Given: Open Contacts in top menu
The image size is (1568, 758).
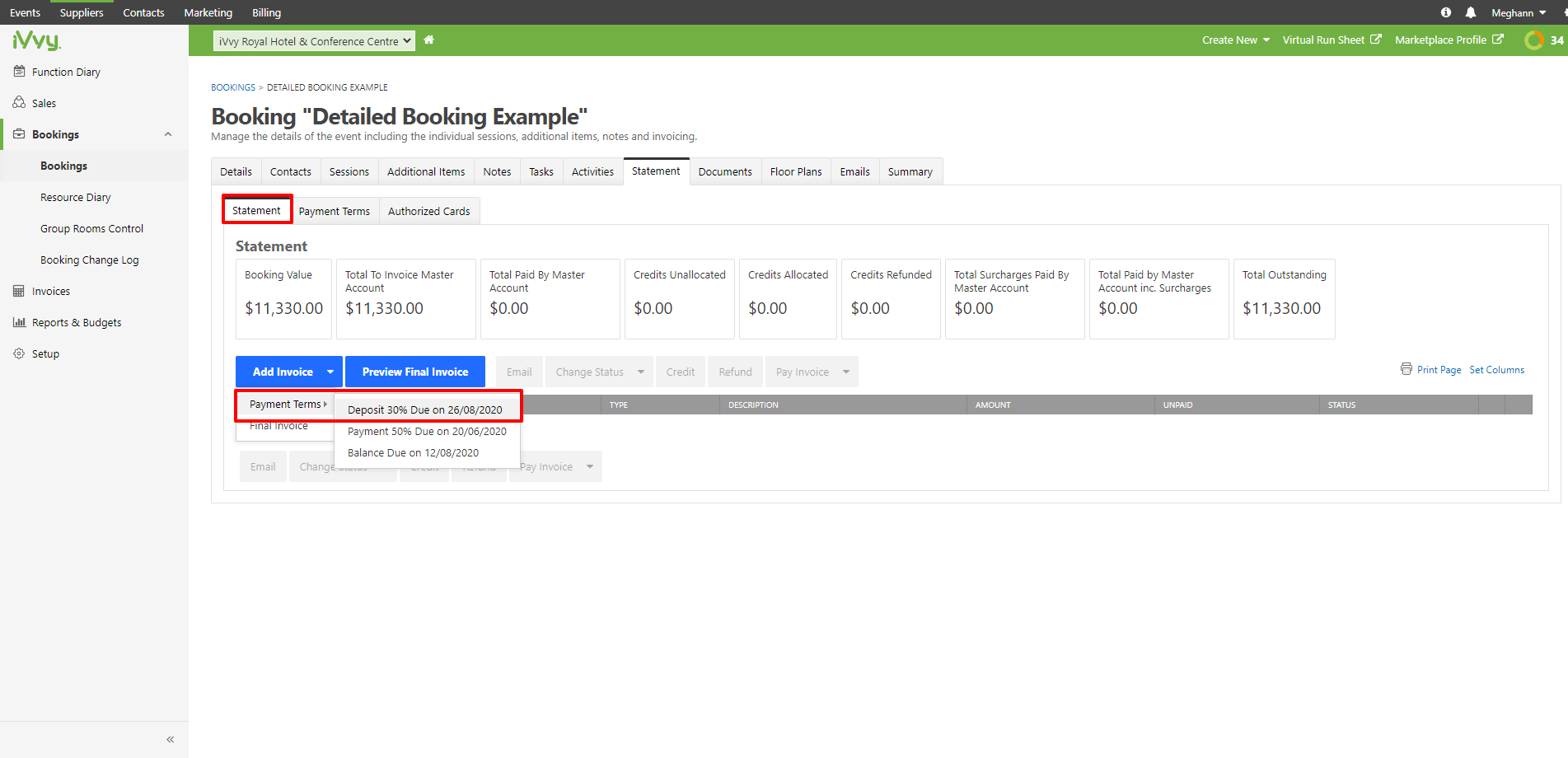Looking at the screenshot, I should coord(143,12).
